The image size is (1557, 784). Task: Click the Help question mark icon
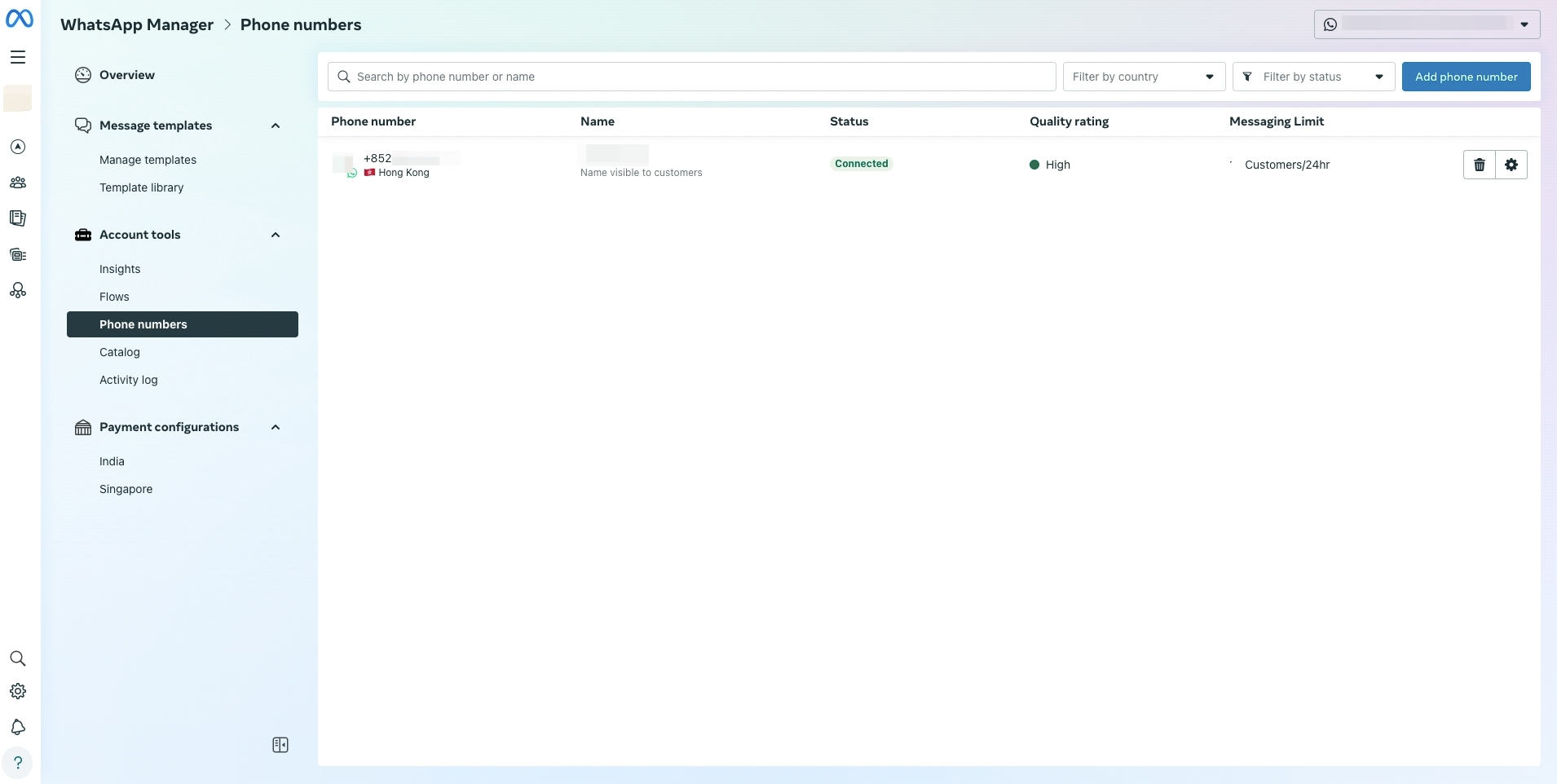point(18,763)
